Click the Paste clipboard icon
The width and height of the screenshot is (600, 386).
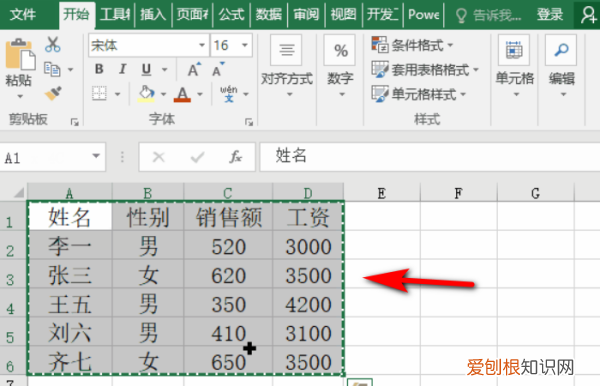20,54
